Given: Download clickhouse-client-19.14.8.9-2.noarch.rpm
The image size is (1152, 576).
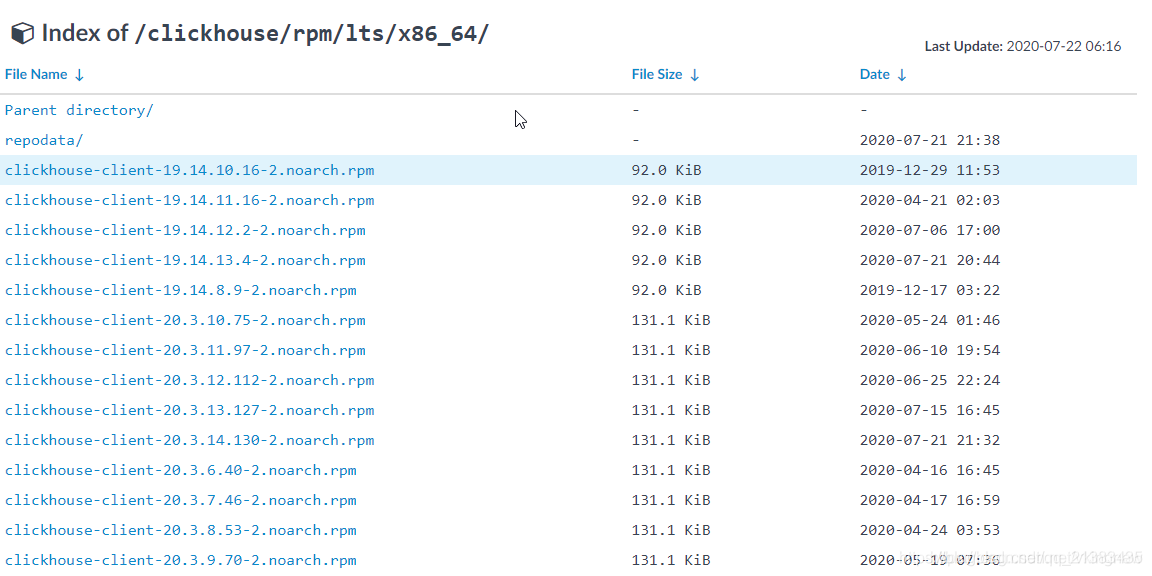Looking at the screenshot, I should coord(181,290).
